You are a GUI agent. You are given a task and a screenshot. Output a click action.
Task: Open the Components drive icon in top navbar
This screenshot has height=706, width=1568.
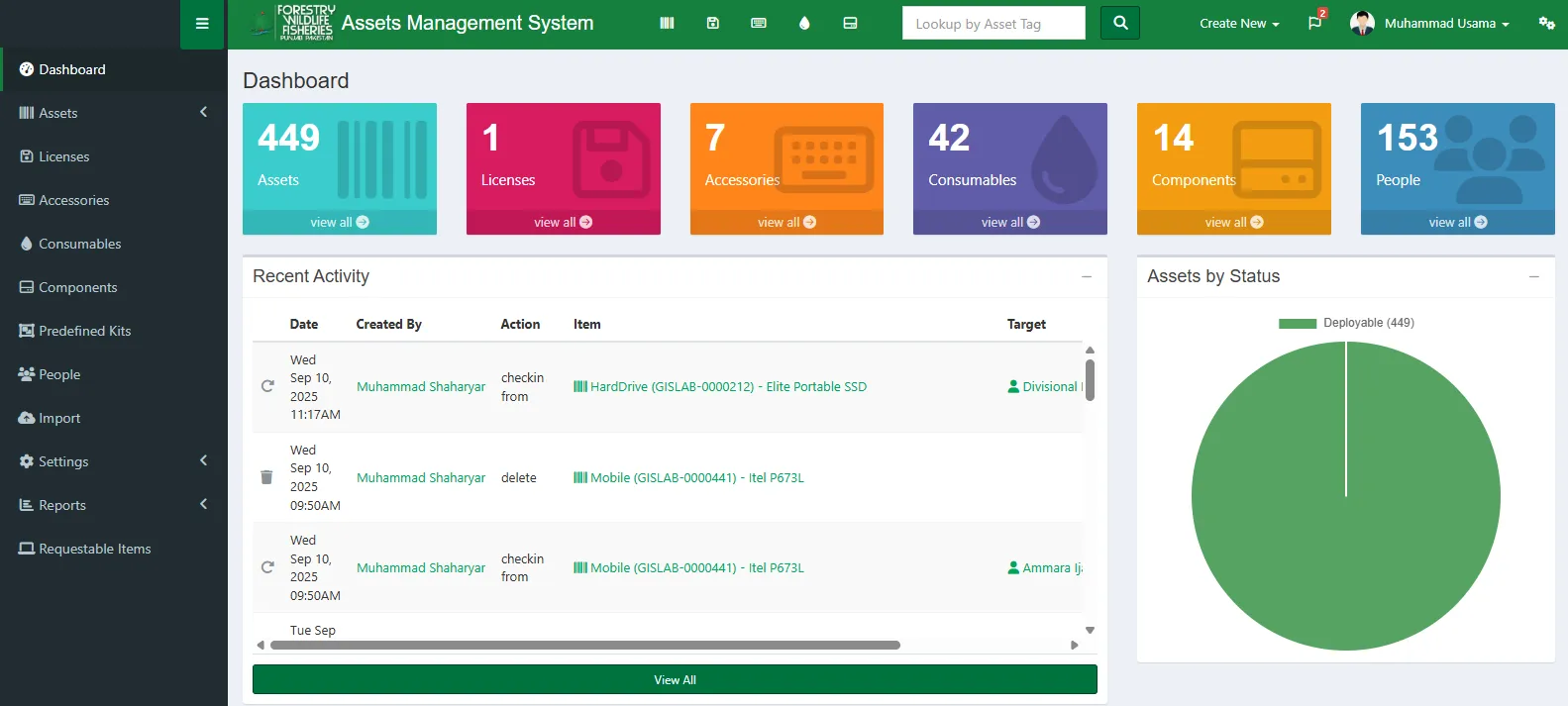click(850, 23)
